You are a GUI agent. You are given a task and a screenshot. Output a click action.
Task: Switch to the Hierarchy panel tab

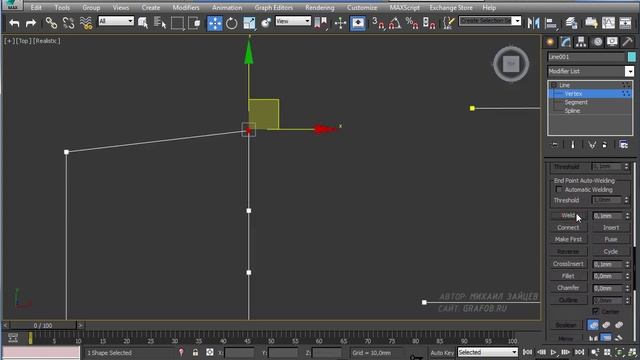click(x=581, y=42)
